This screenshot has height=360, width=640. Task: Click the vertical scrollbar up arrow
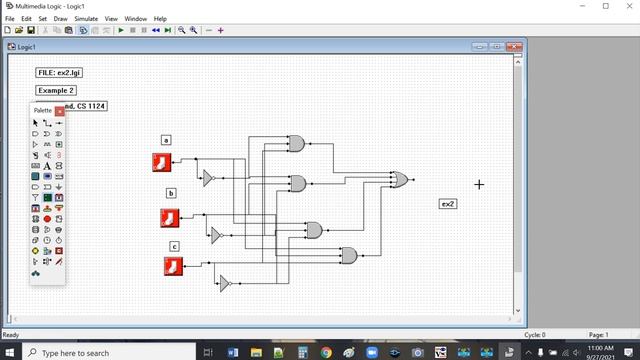pyautogui.click(x=518, y=62)
